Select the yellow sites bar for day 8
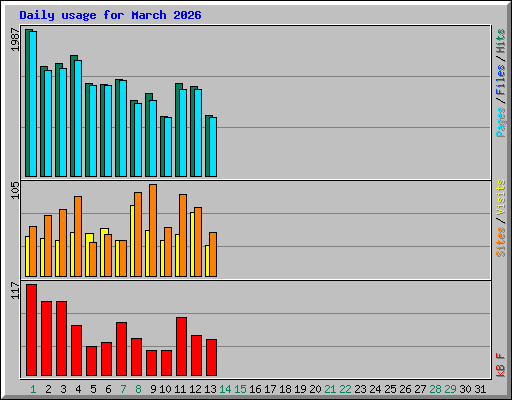Screen dimensions: 512x400 132,241
